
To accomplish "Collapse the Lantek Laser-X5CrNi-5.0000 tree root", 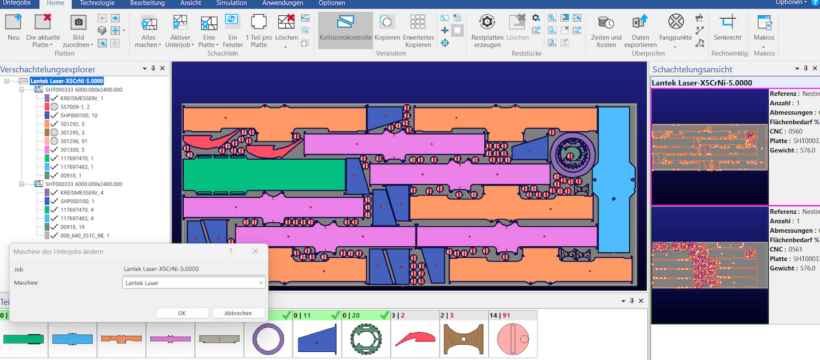I will (x=7, y=81).
